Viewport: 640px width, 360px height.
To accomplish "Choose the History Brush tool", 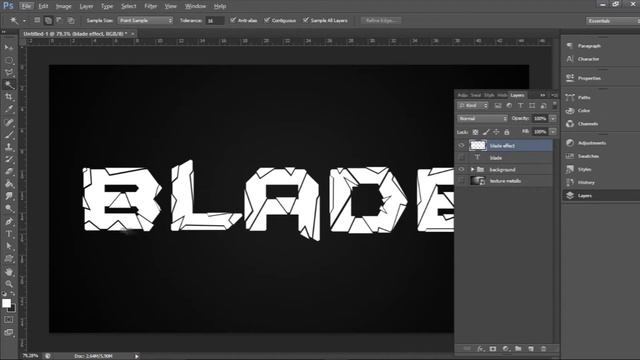I will click(x=9, y=159).
